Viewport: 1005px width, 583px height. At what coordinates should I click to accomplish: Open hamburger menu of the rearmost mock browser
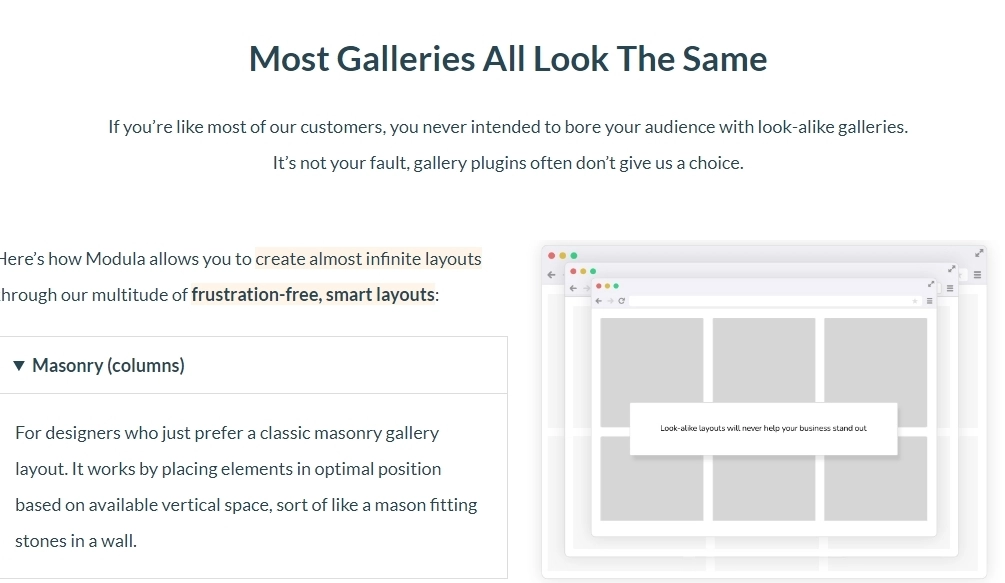tap(977, 275)
